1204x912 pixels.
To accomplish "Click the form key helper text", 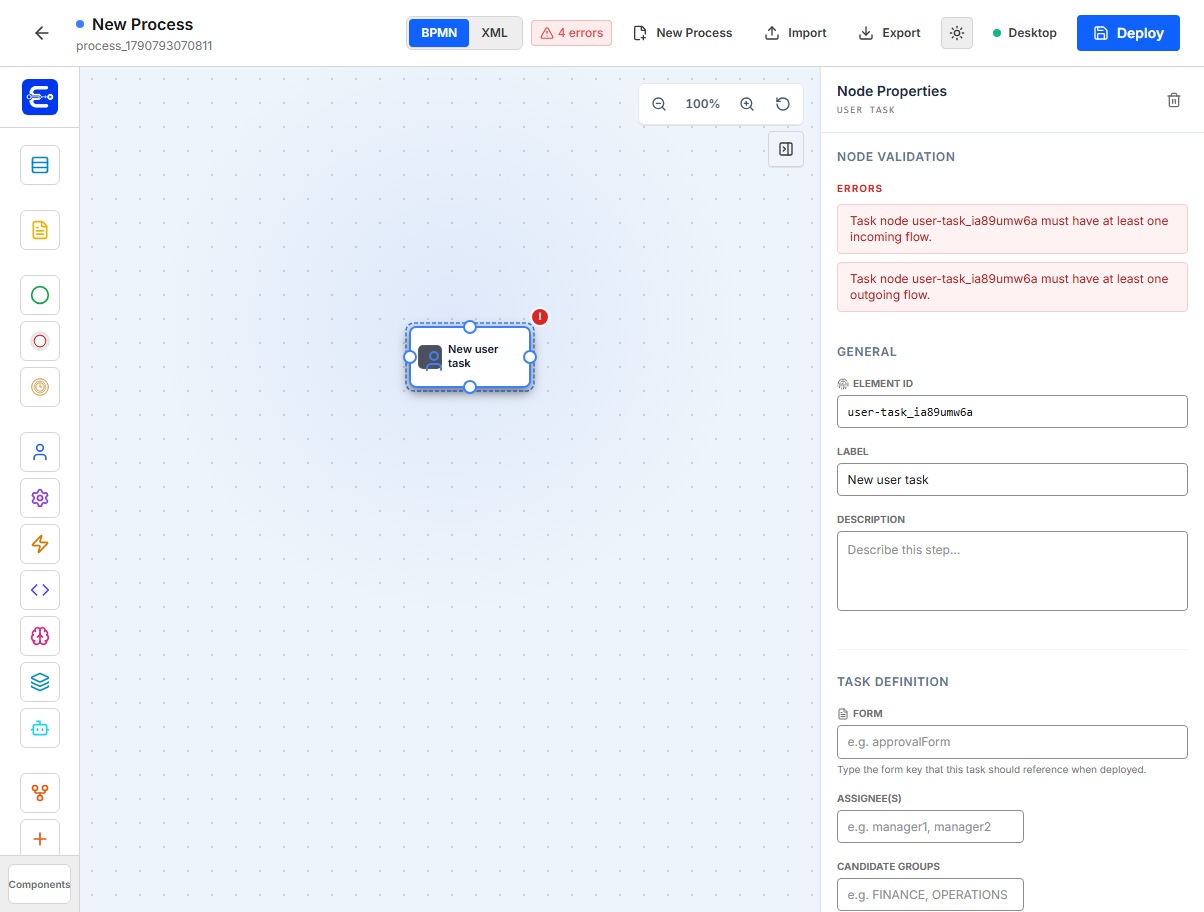I will tap(991, 770).
